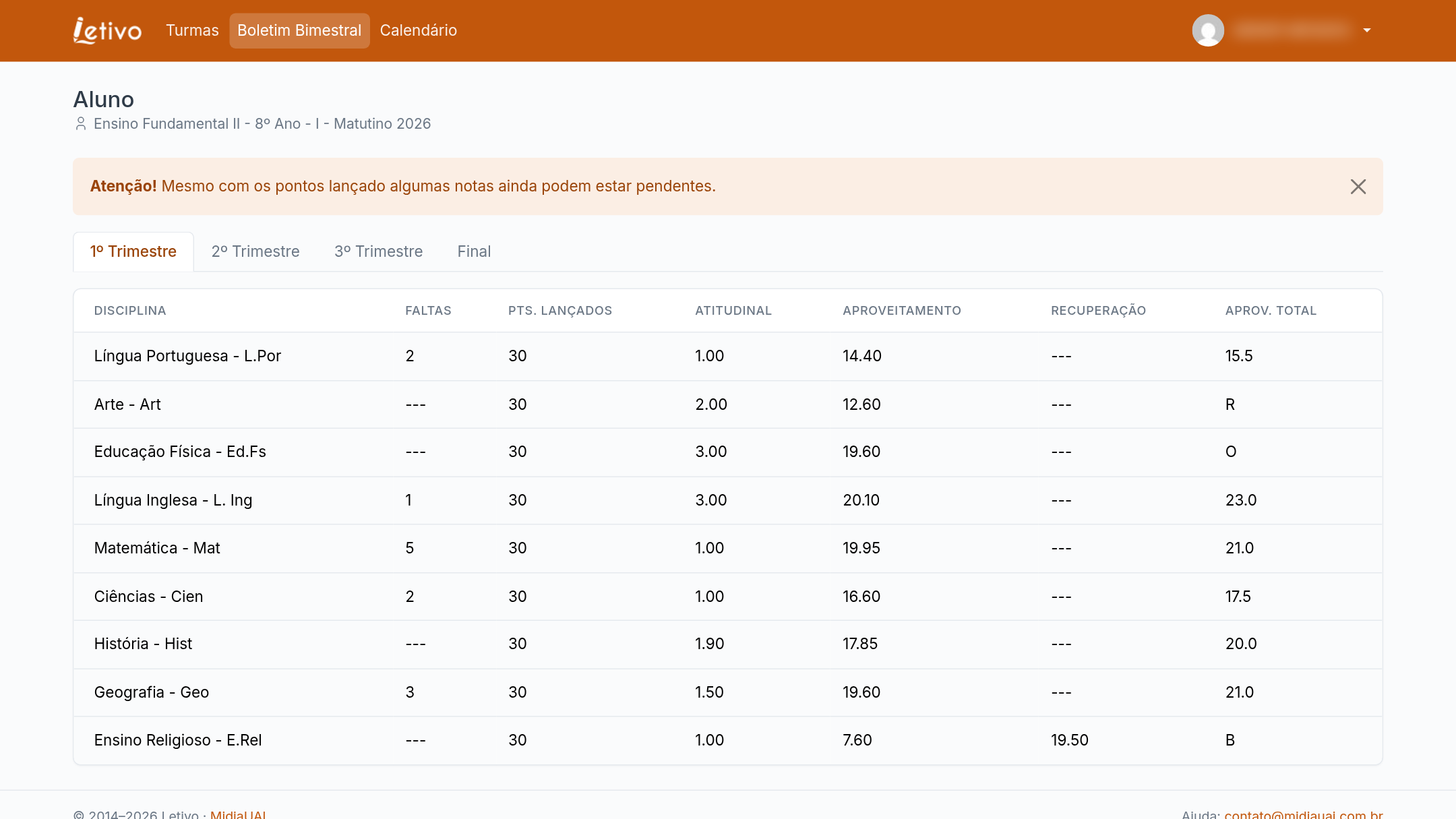The width and height of the screenshot is (1456, 819).
Task: Click the 7.60 aproveitamento value
Action: point(857,740)
